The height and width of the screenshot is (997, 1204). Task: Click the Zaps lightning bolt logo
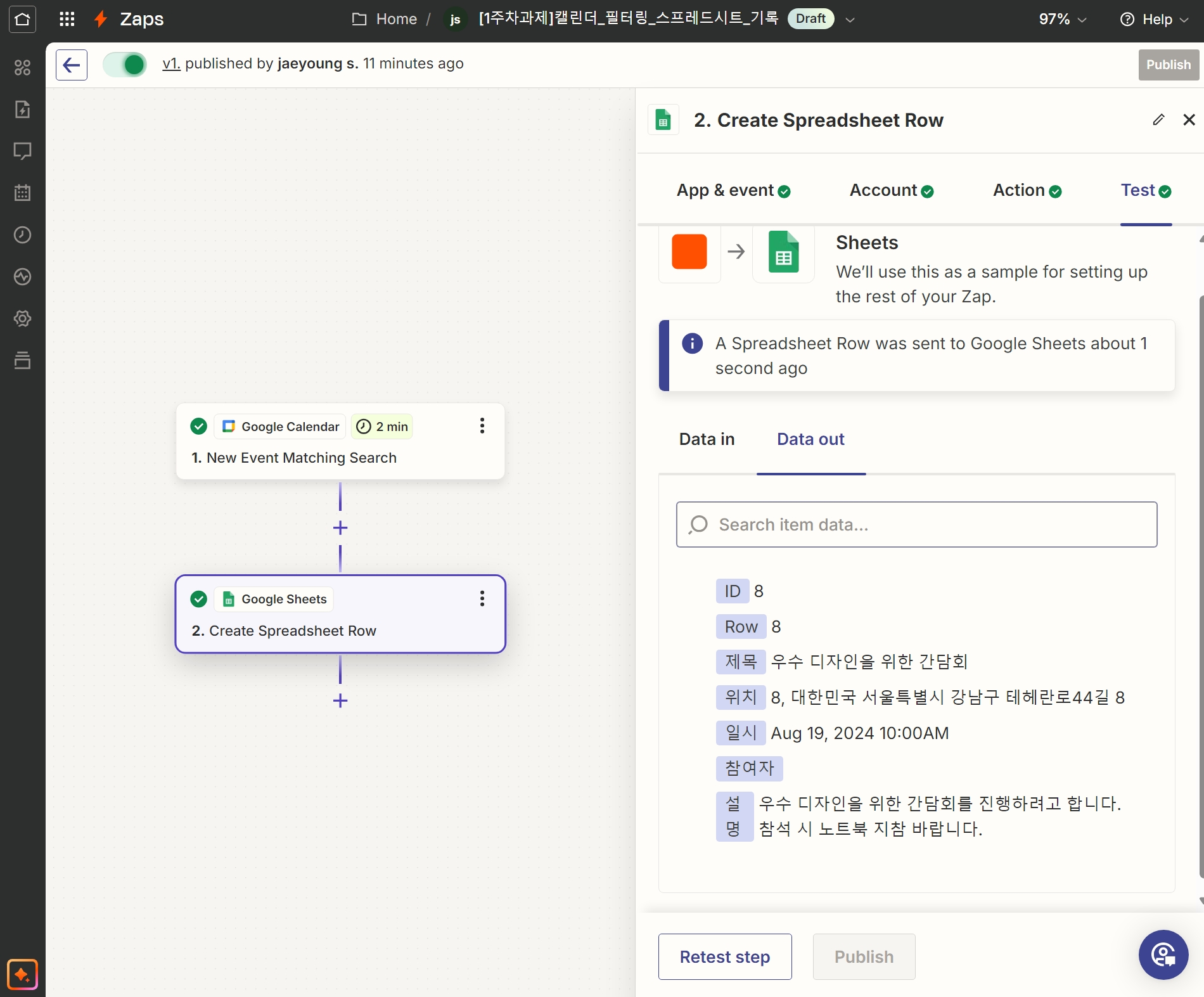pyautogui.click(x=100, y=19)
